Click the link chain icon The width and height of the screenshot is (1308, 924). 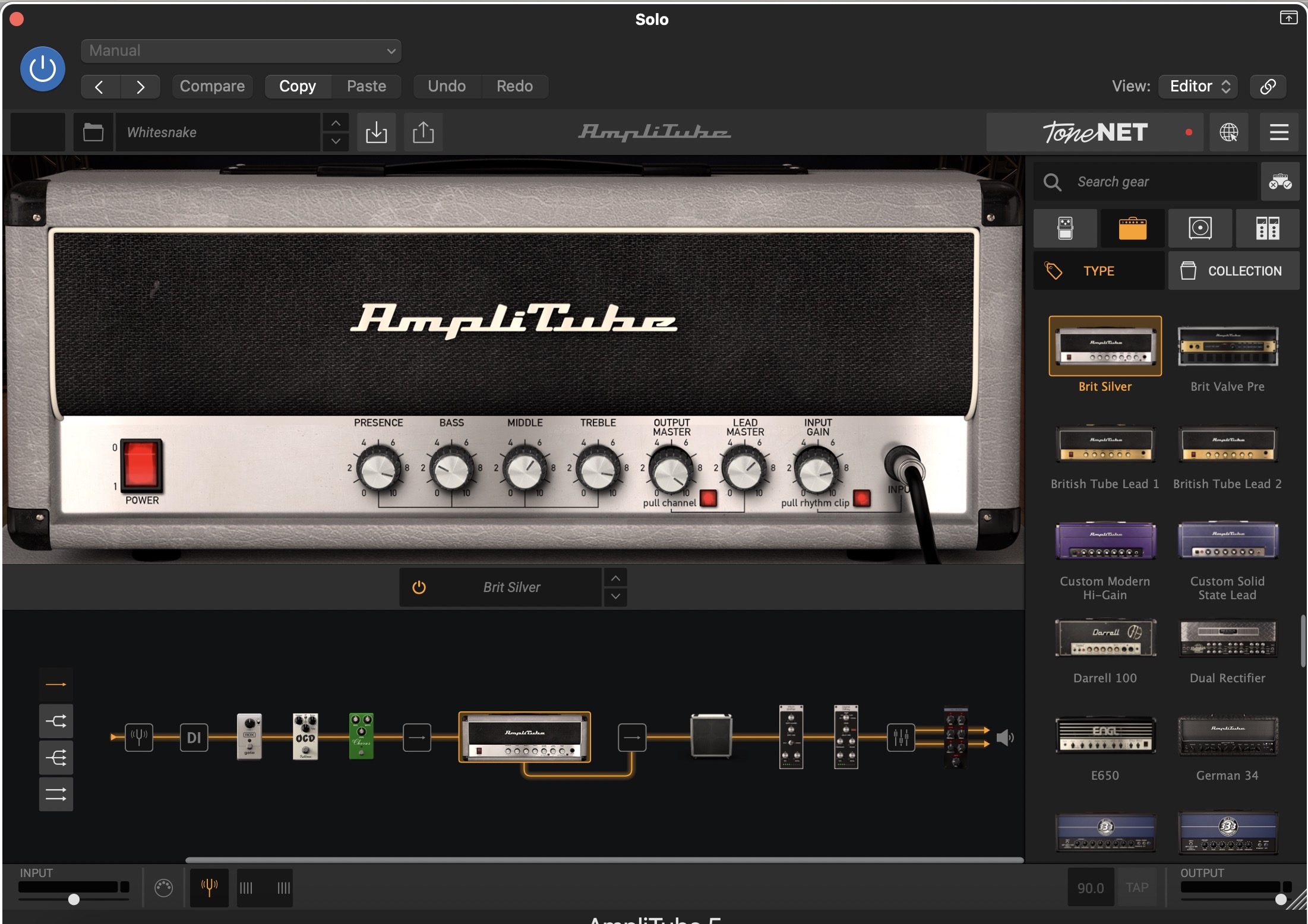point(1268,86)
